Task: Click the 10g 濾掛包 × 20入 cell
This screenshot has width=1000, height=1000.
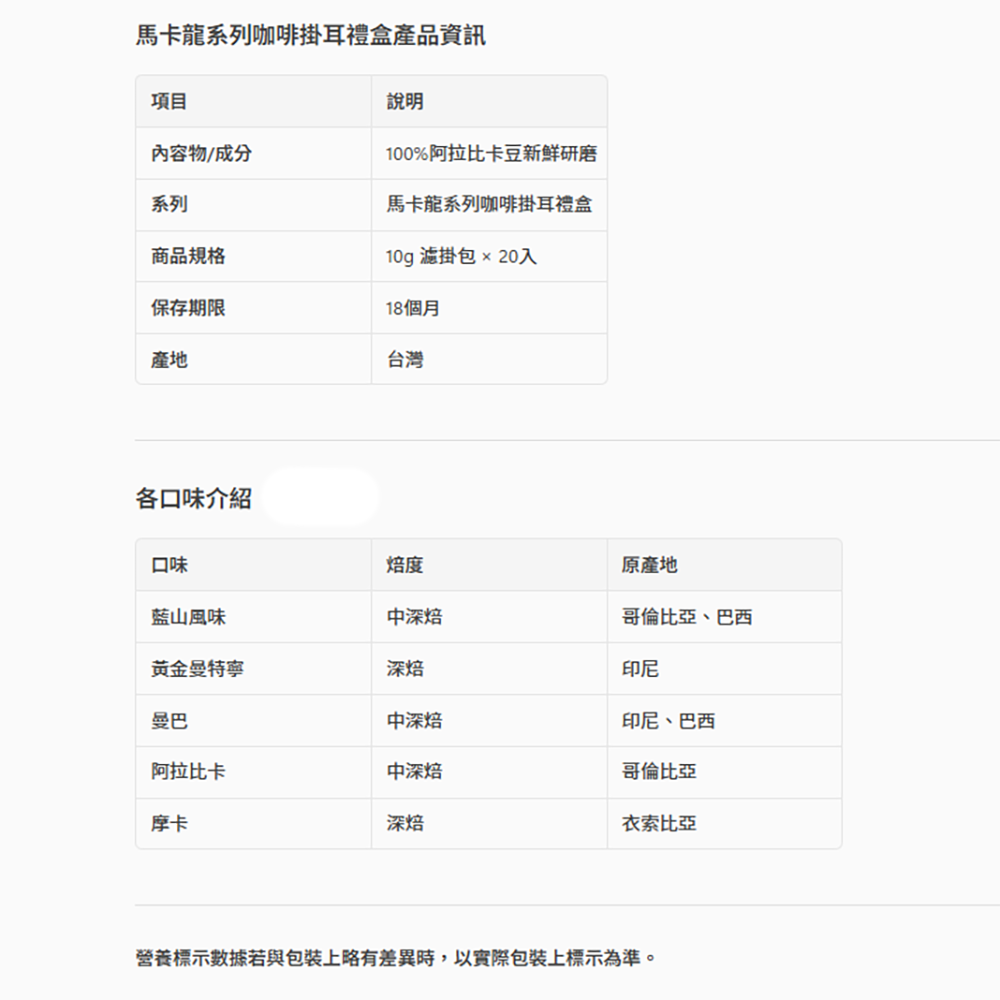Action: click(461, 257)
